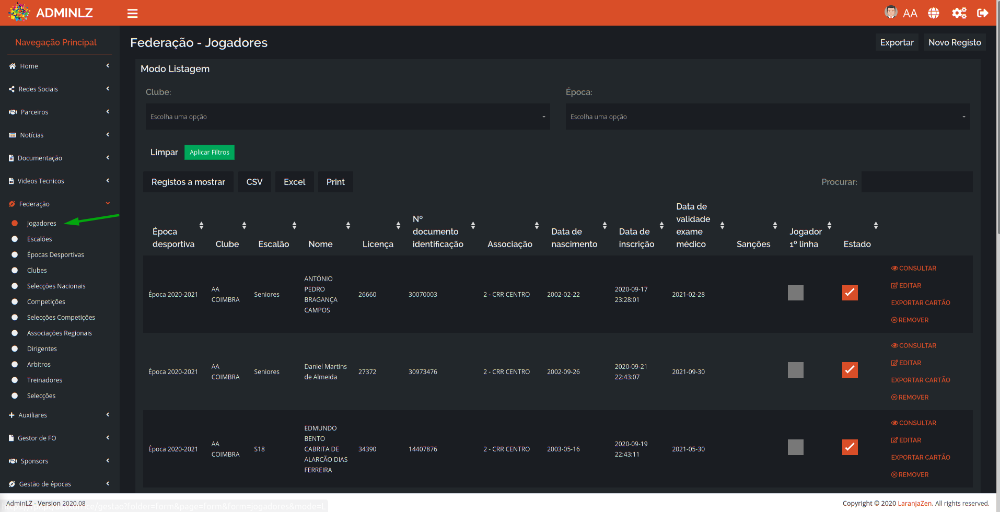Click the user avatar icon beside AA
The image size is (1000, 512).
891,12
